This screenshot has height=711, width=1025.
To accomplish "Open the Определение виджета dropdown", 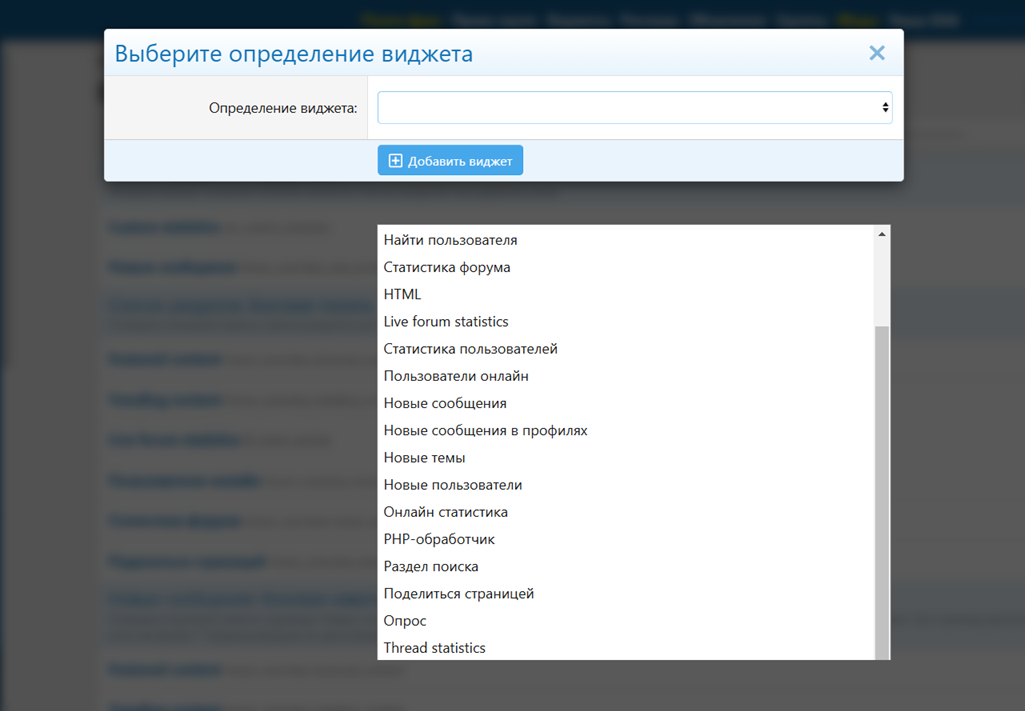I will click(634, 108).
